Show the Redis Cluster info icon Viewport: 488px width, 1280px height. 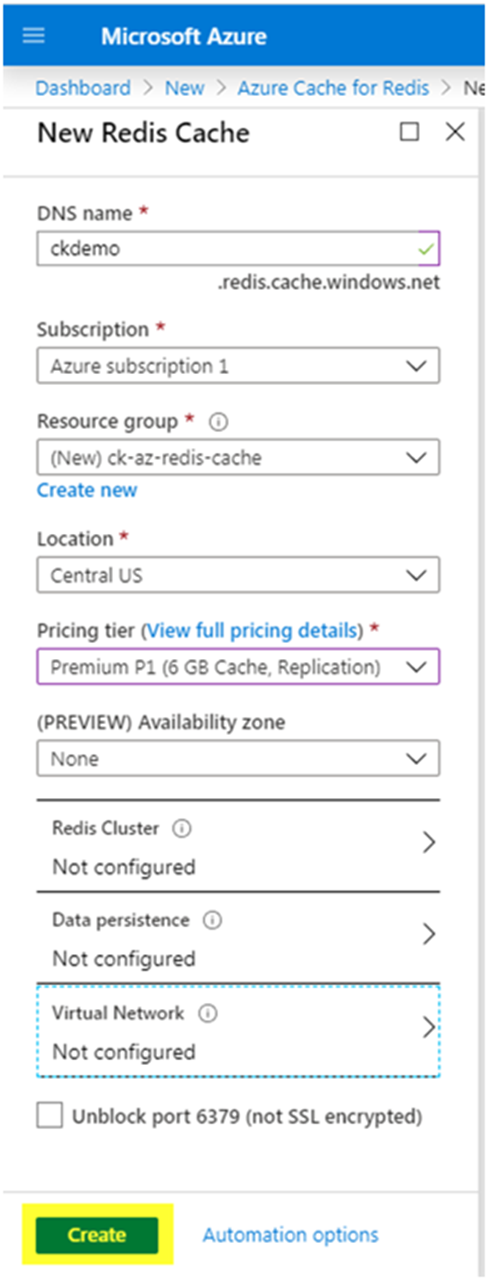182,828
